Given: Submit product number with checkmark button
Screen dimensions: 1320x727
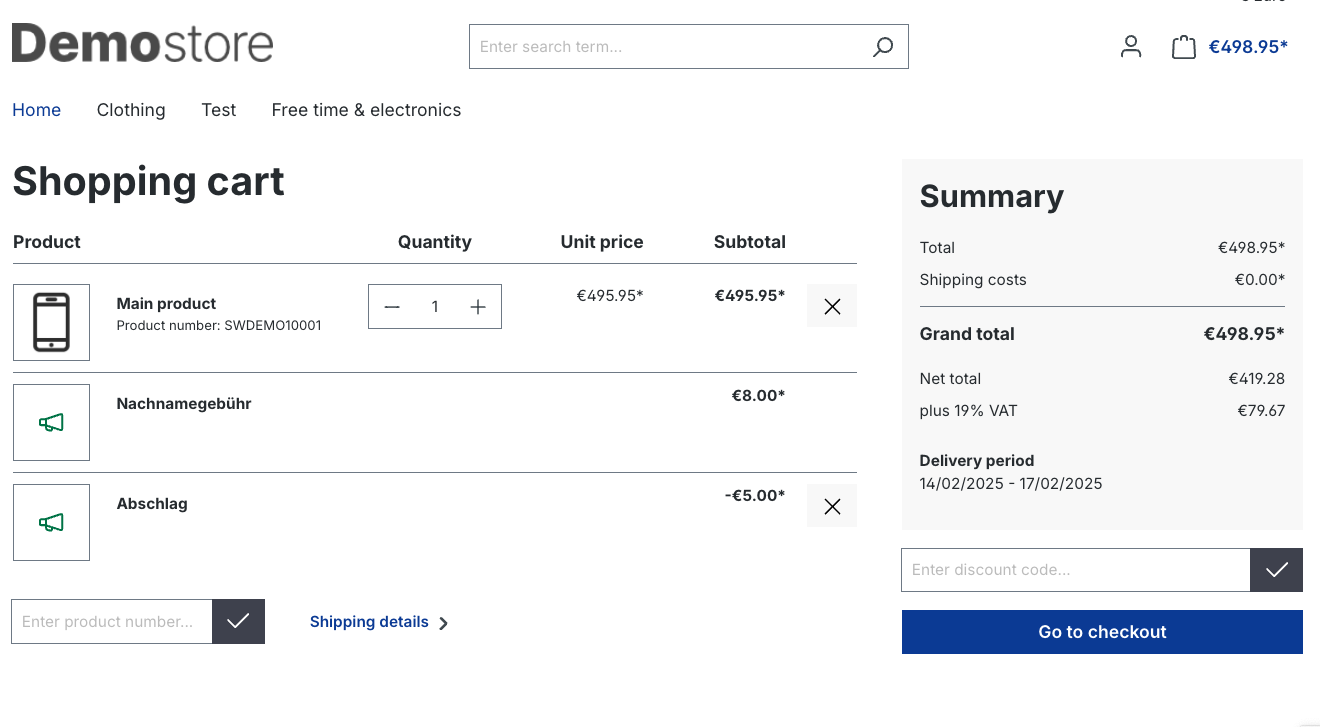Looking at the screenshot, I should (x=238, y=622).
